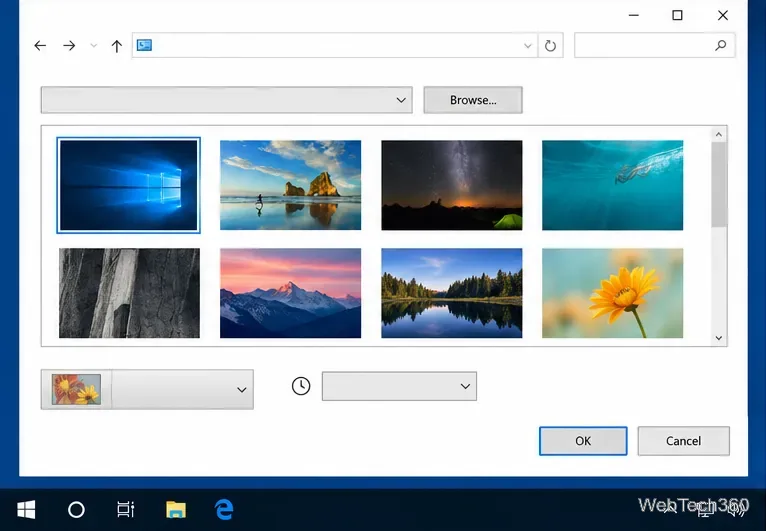
Task: Go back with the left arrow
Action: click(x=40, y=45)
